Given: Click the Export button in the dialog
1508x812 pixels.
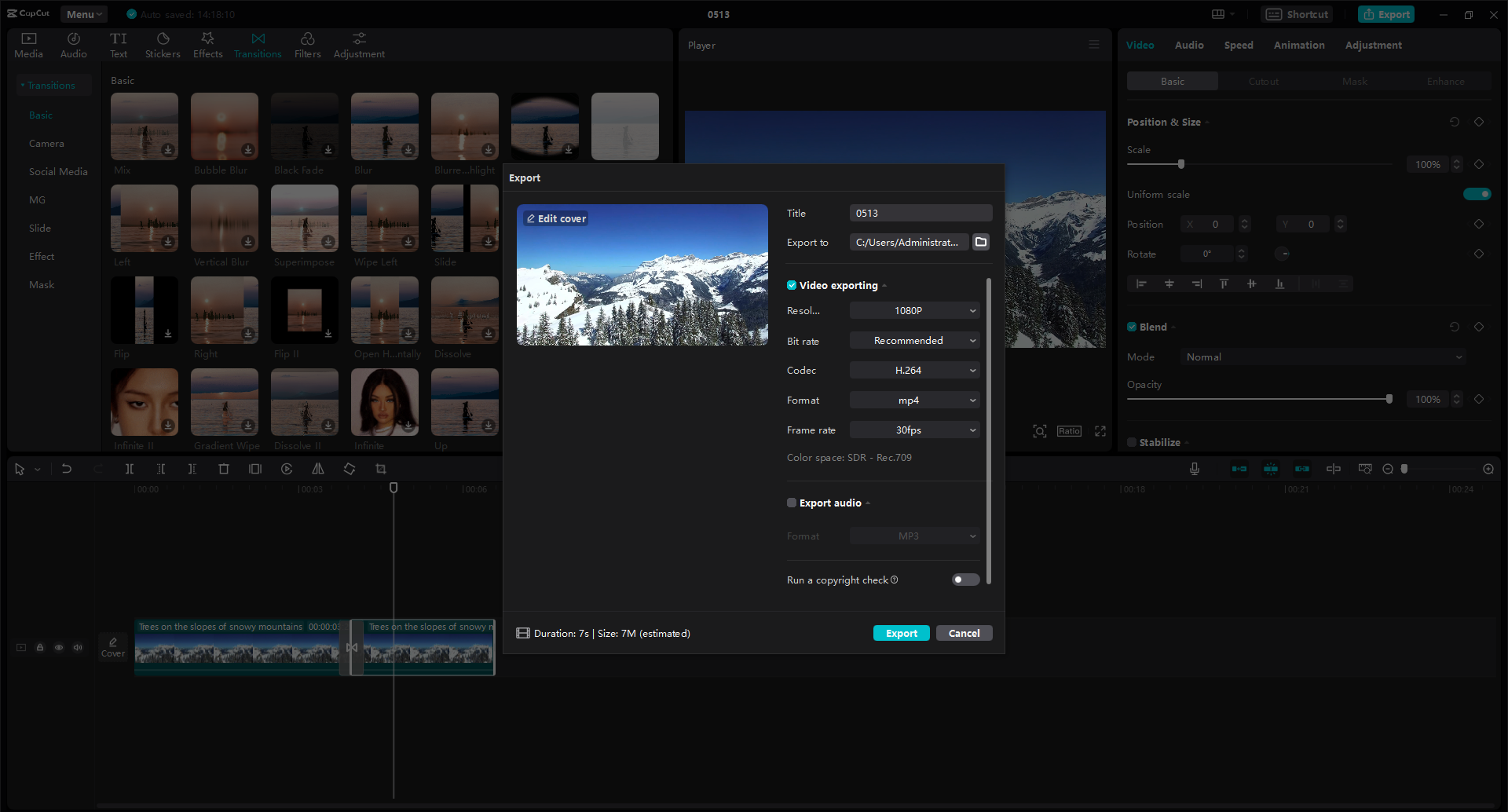Looking at the screenshot, I should [901, 632].
